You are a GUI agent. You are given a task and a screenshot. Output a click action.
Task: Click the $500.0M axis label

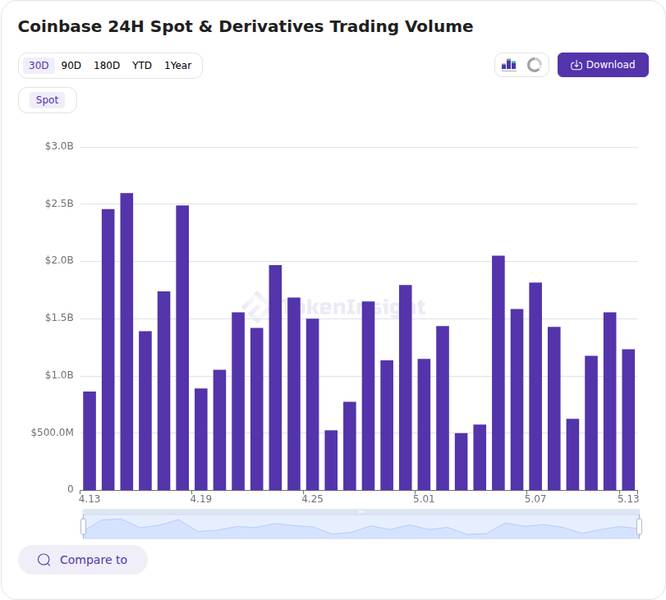tap(52, 433)
